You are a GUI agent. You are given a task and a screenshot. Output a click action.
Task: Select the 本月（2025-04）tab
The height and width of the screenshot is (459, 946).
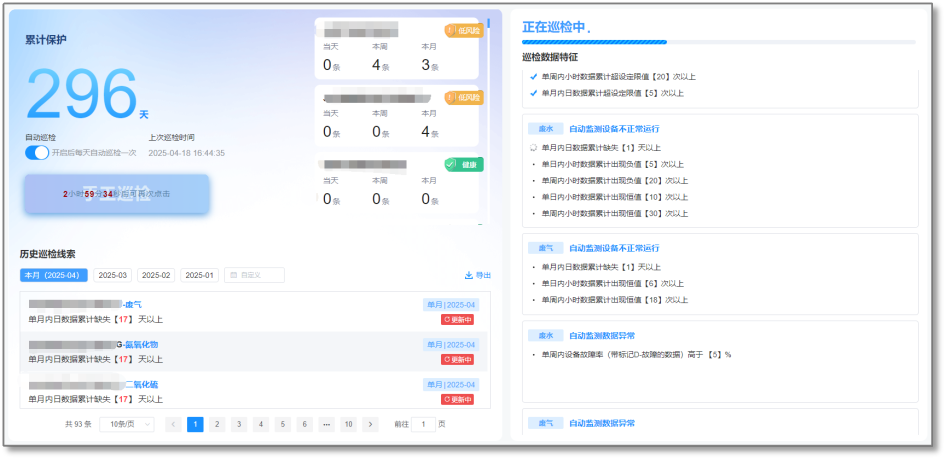click(x=54, y=275)
